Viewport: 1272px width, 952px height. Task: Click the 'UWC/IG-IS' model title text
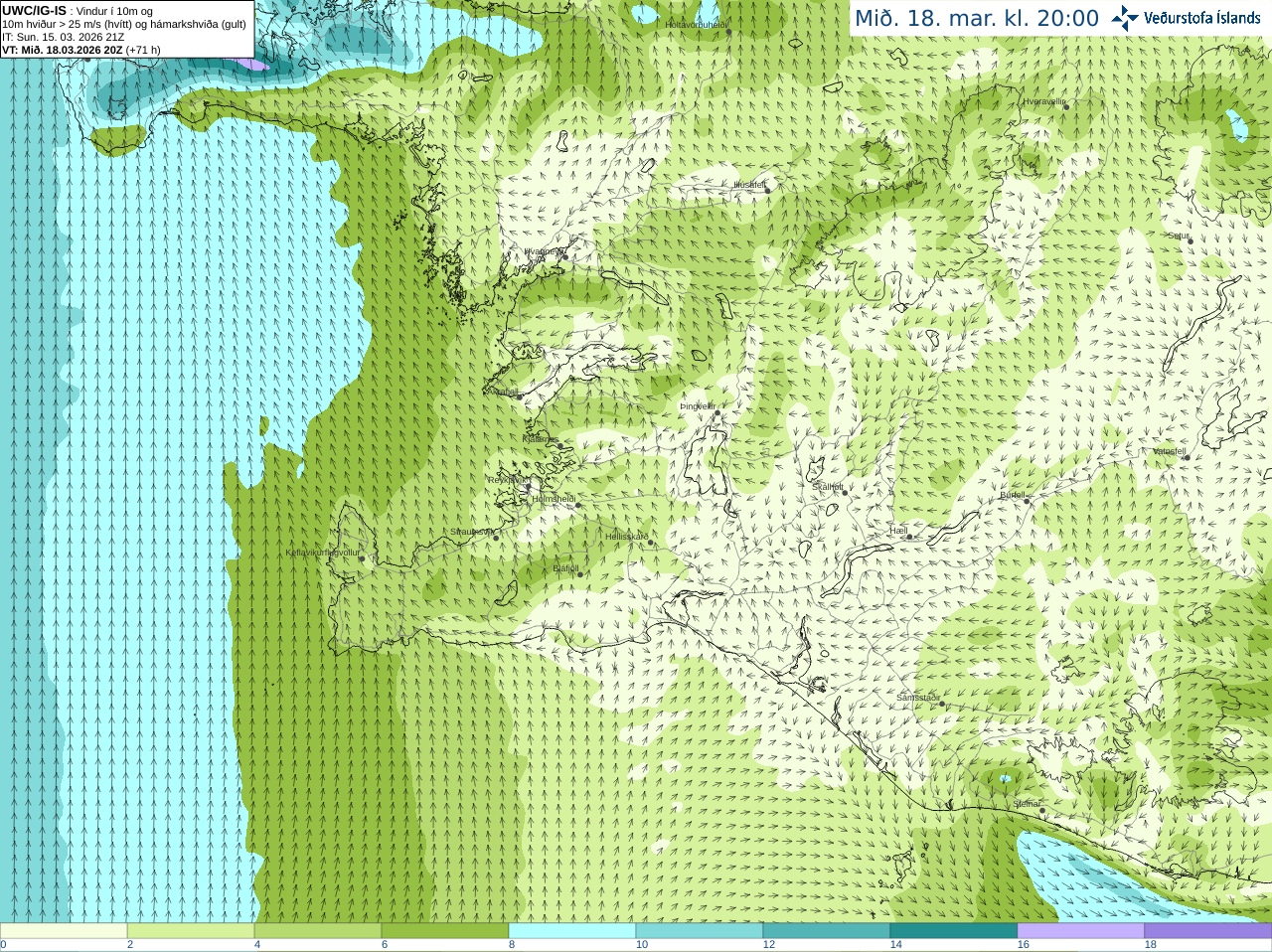click(x=34, y=10)
